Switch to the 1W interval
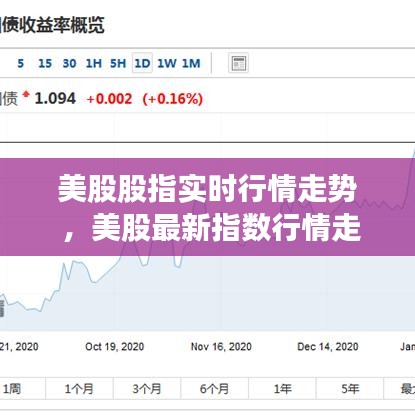The height and width of the screenshot is (415, 415). pos(167,63)
